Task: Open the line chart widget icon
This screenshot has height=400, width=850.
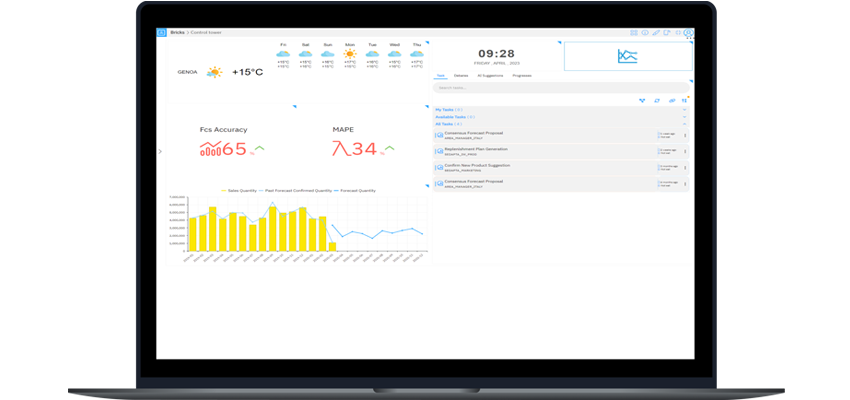Action: point(627,56)
